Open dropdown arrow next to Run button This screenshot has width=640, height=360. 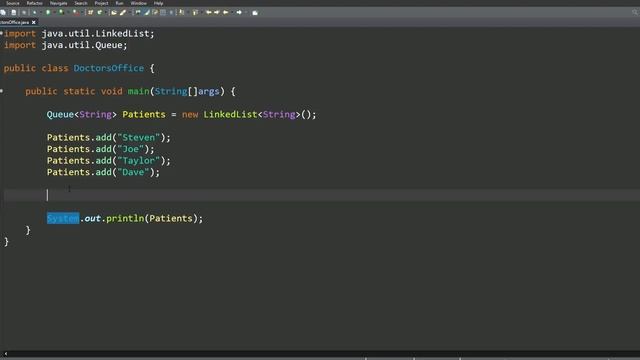point(55,13)
